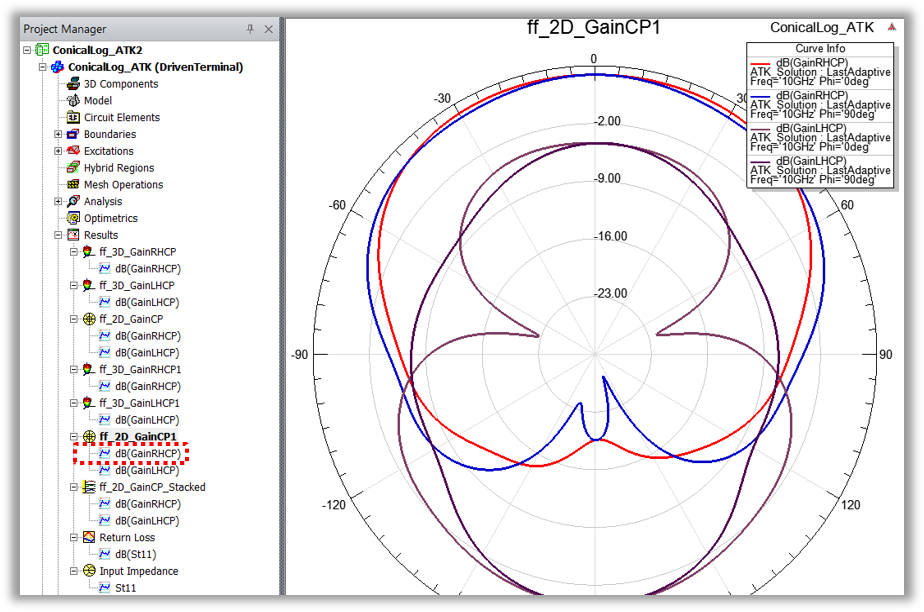The width and height of the screenshot is (924, 612).
Task: Click the Ansys logo icon in plot corner
Action: [x=892, y=27]
